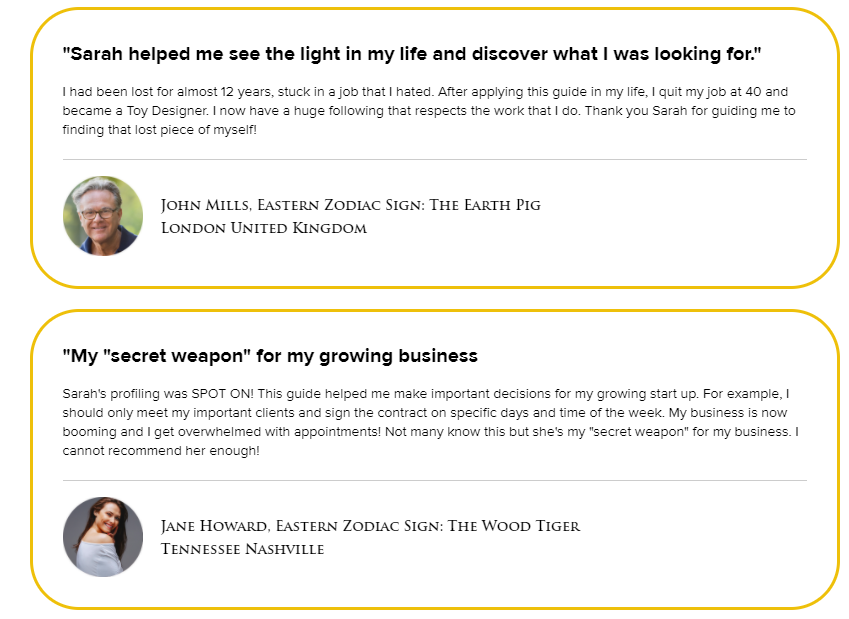Click John Mills' round profile photo
849x619 pixels.
click(103, 216)
